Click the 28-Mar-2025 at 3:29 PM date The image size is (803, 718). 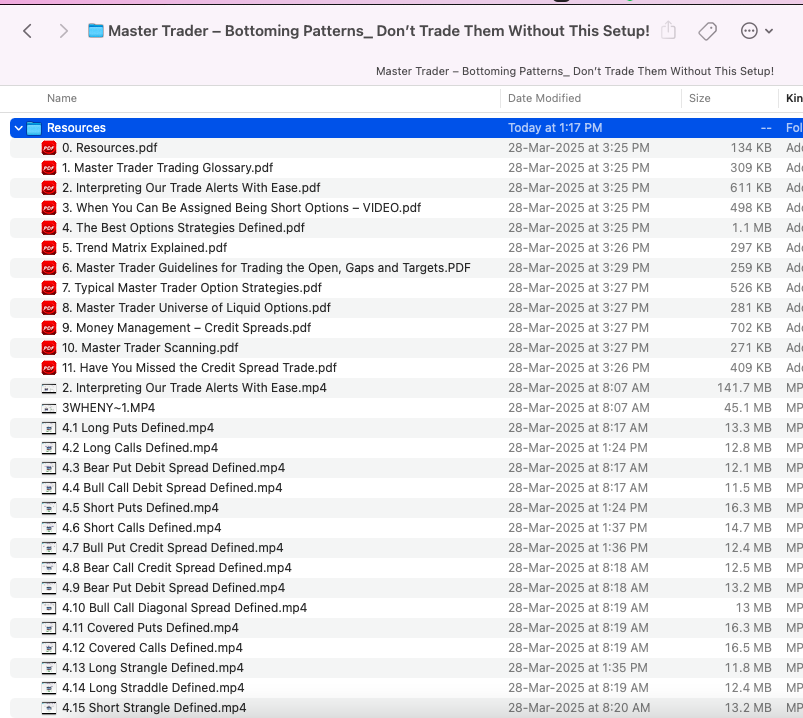[x=579, y=268]
